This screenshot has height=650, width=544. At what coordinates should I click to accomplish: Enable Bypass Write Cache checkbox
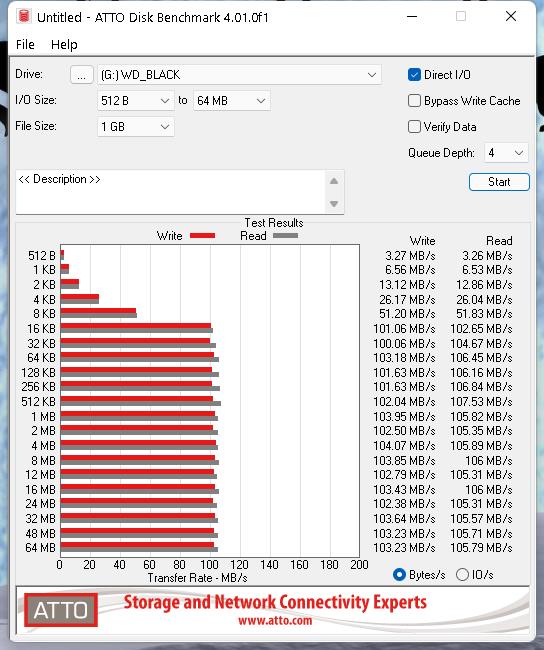pos(414,101)
